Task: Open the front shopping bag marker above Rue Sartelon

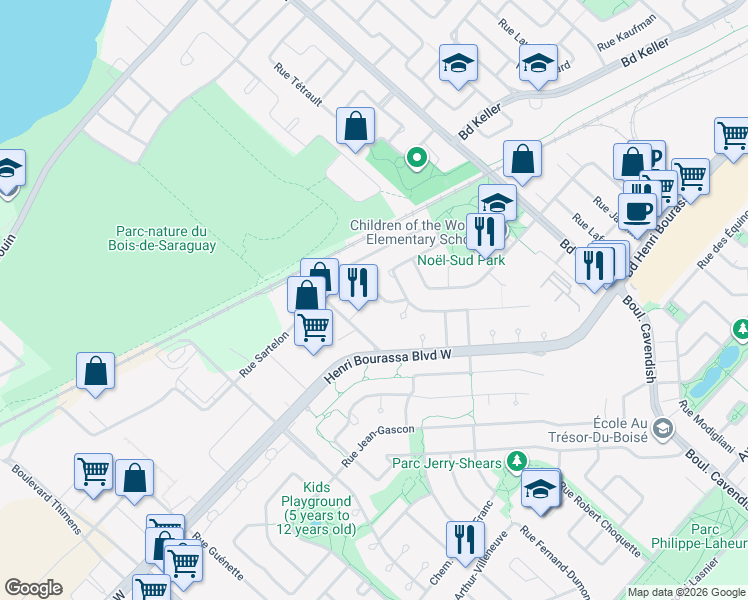Action: [x=306, y=296]
